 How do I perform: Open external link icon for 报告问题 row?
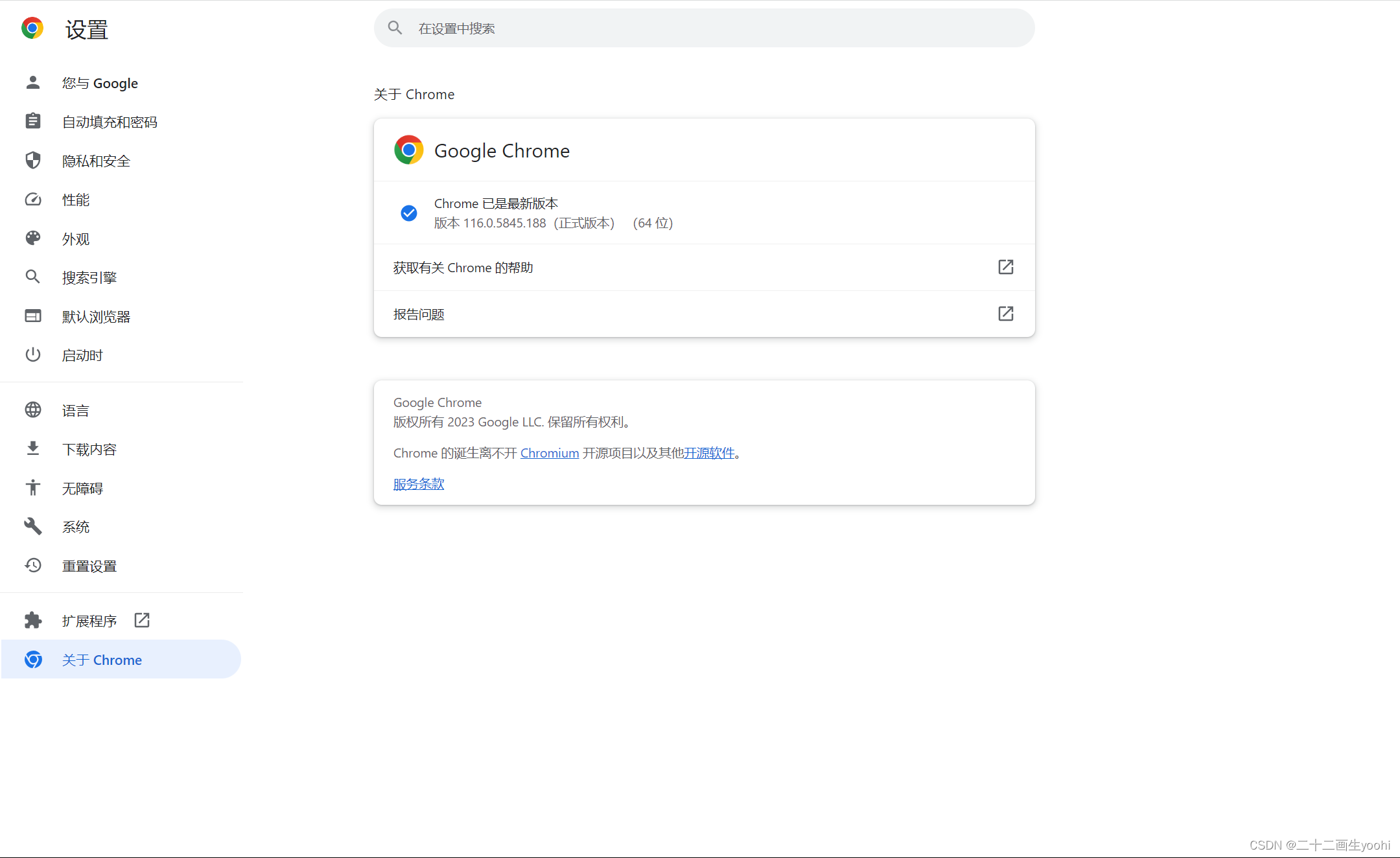pos(1006,314)
